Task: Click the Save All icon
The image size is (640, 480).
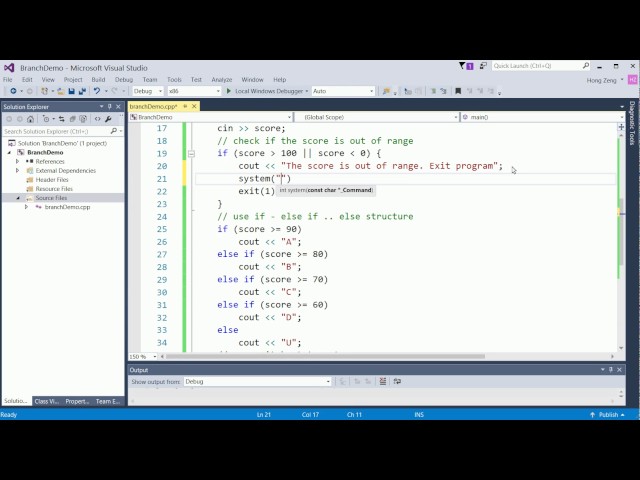Action: pos(82,91)
